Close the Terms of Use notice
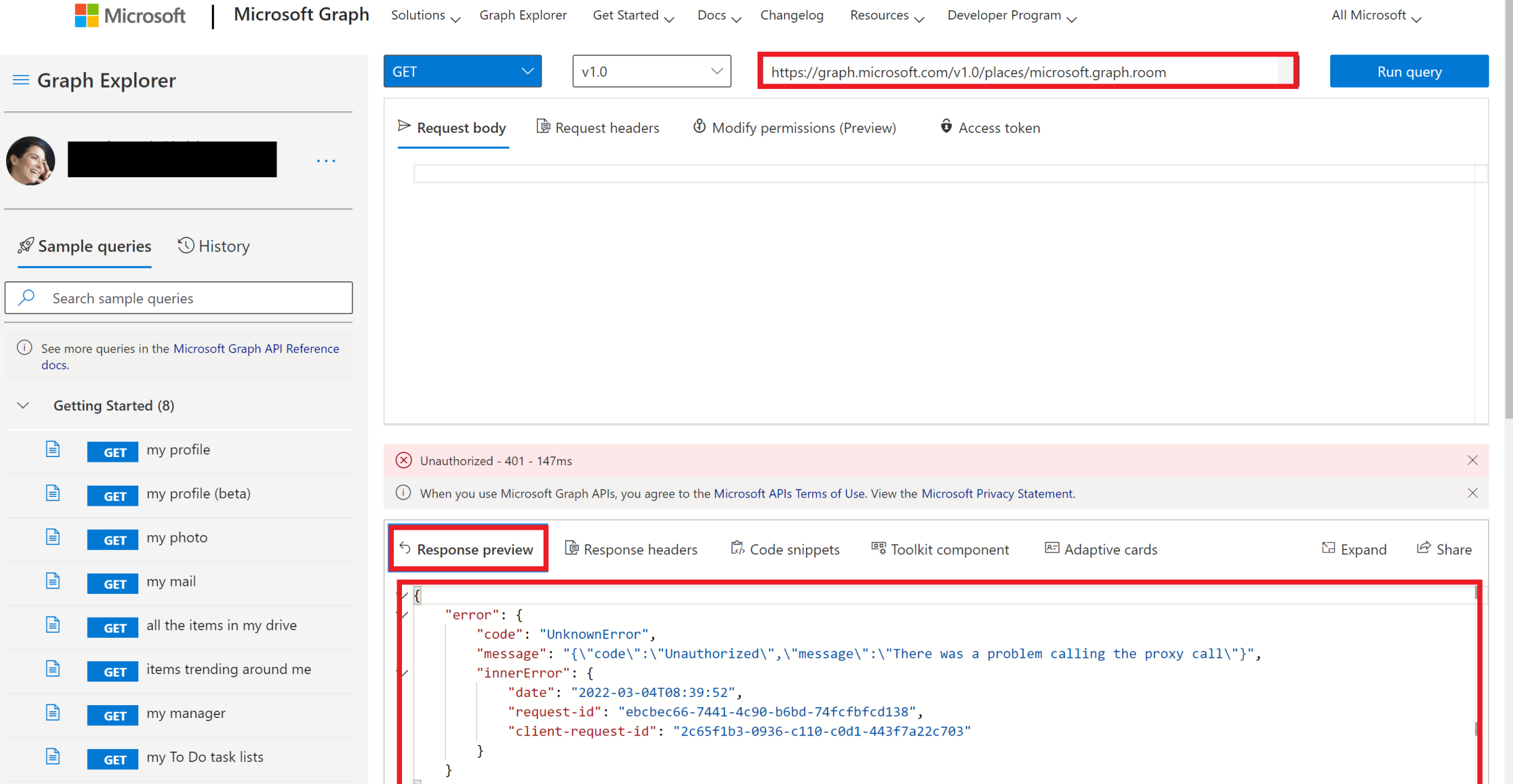The height and width of the screenshot is (784, 1513). coord(1473,493)
